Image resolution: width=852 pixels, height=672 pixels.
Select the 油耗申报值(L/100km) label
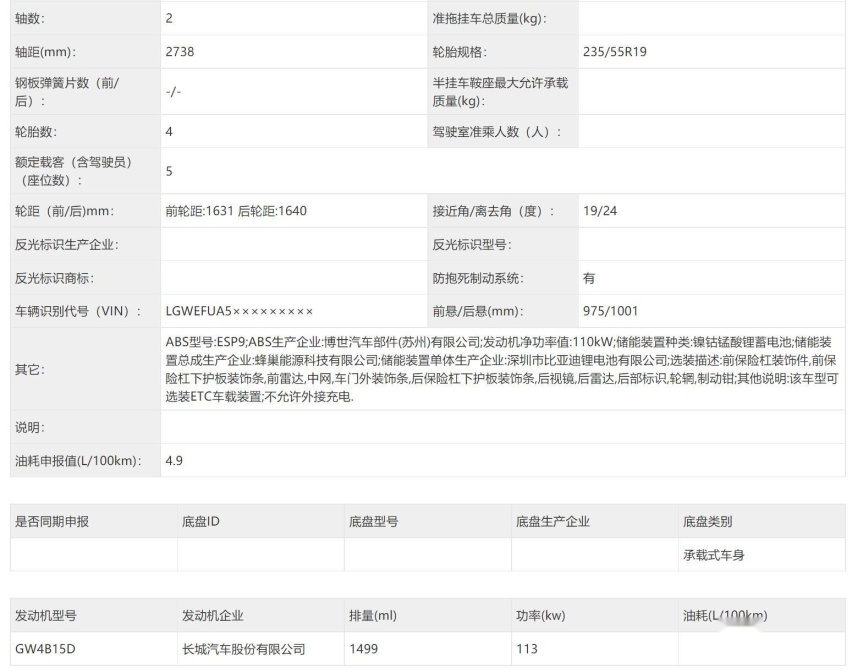(x=78, y=461)
